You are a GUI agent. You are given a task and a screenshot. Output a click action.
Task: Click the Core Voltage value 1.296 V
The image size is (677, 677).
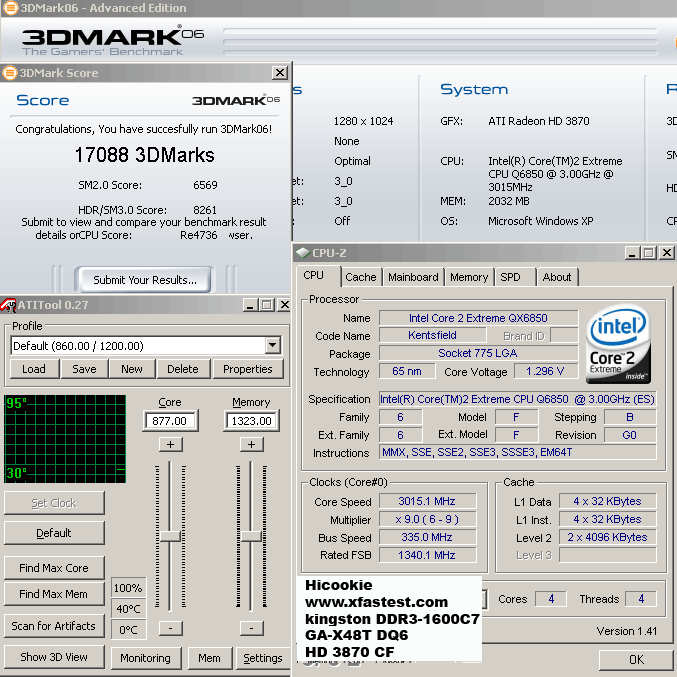[x=545, y=371]
